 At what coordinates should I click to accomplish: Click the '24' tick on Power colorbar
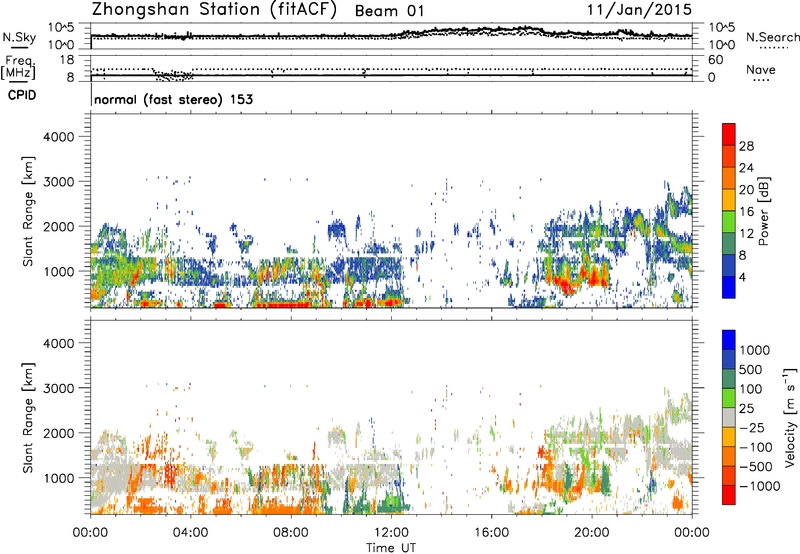[x=746, y=168]
